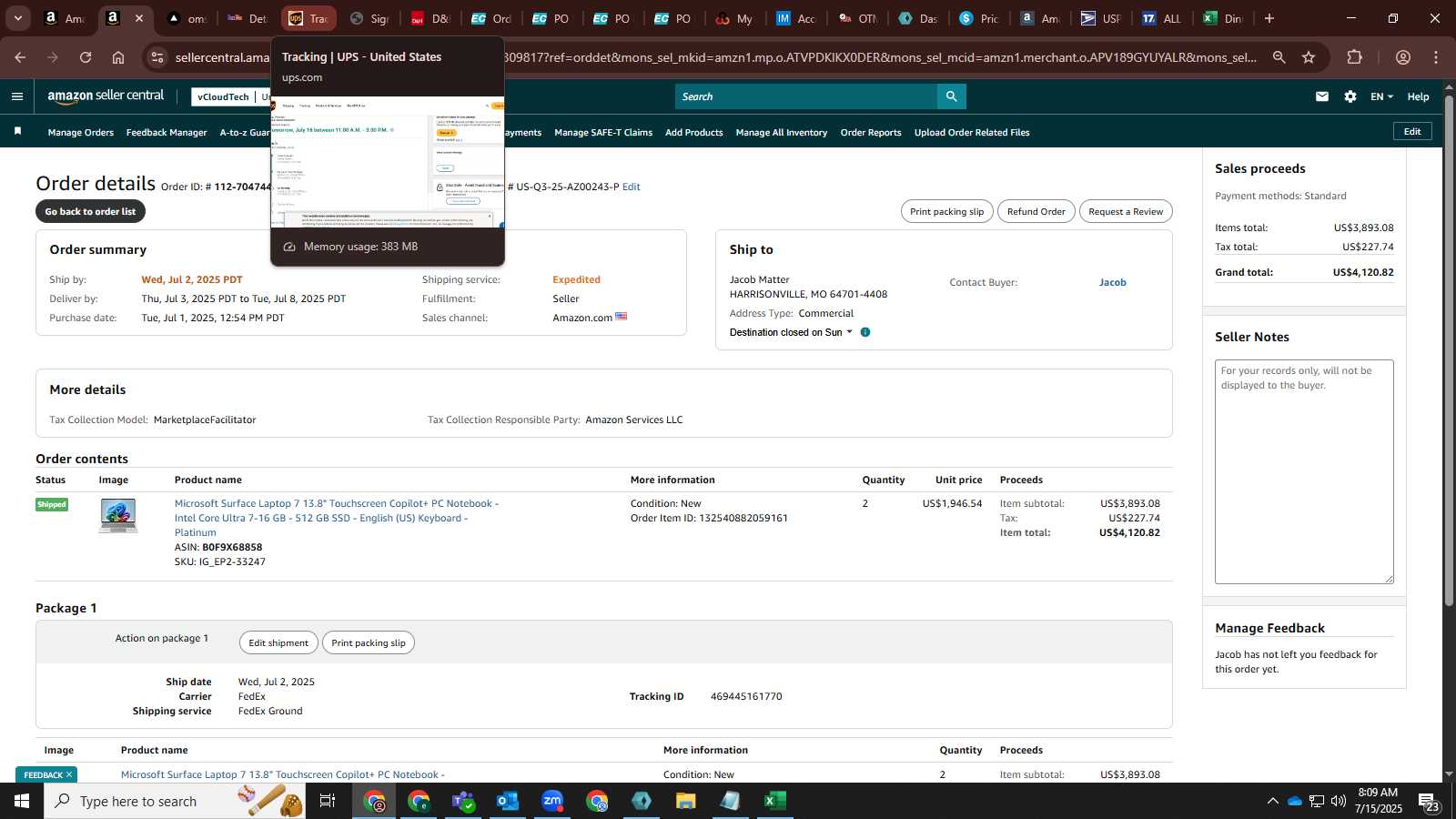Click the info icon beside Destination closed
Screen dimensions: 1456x819
point(865,332)
